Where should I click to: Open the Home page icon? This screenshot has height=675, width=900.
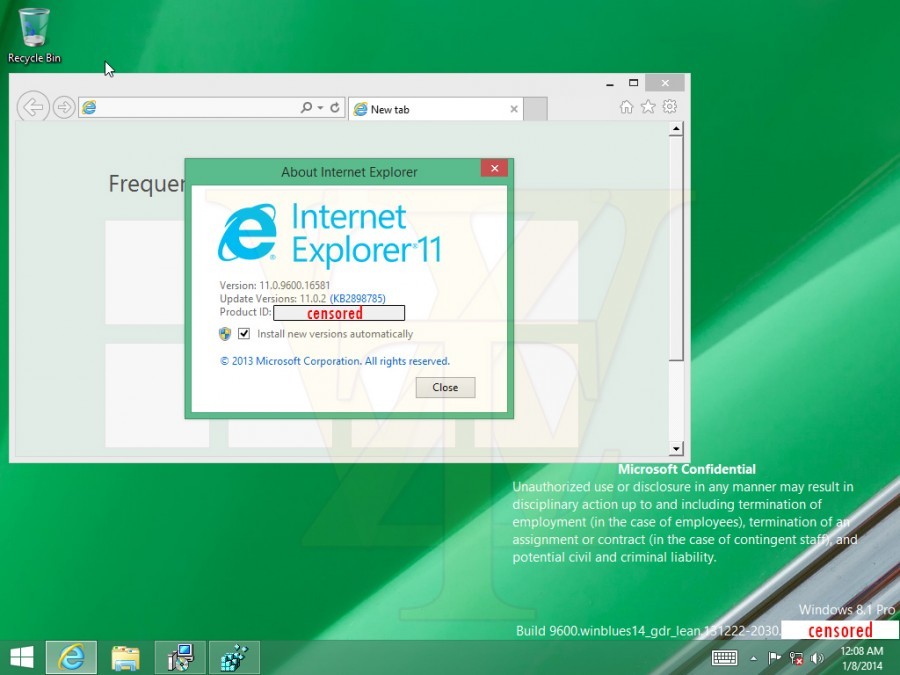coord(626,107)
